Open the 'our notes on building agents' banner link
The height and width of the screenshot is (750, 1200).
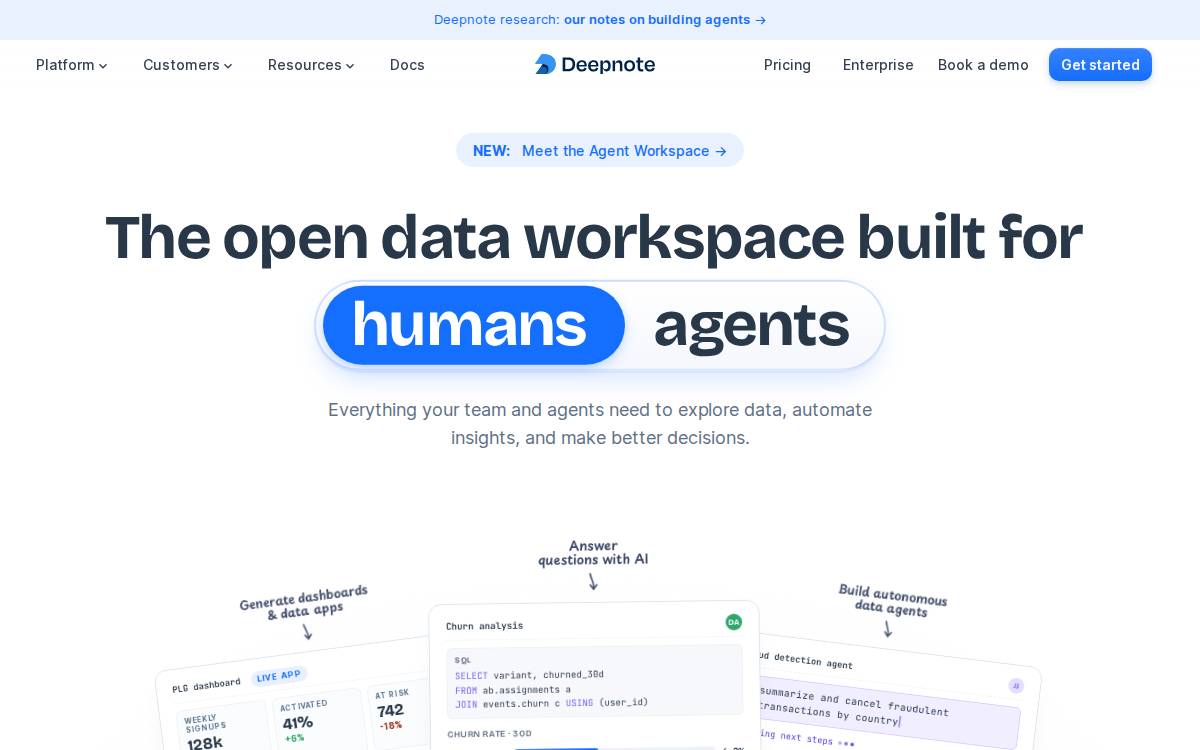coord(665,19)
